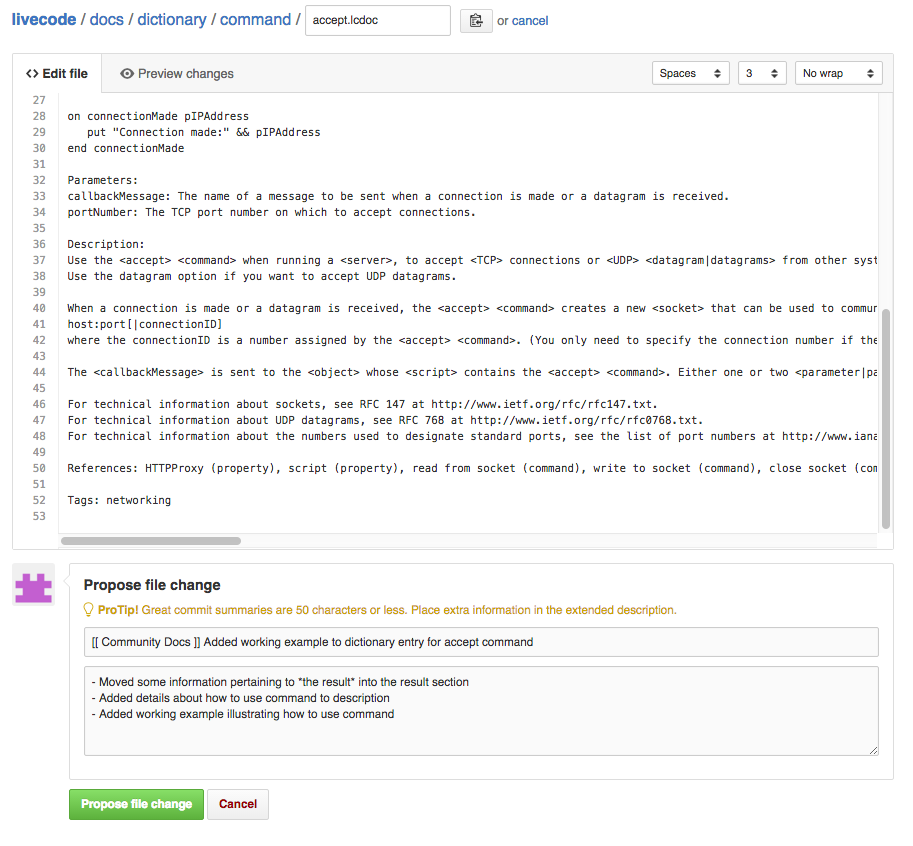
Task: Grab the editor horizontal scrollbar
Action: [150, 541]
